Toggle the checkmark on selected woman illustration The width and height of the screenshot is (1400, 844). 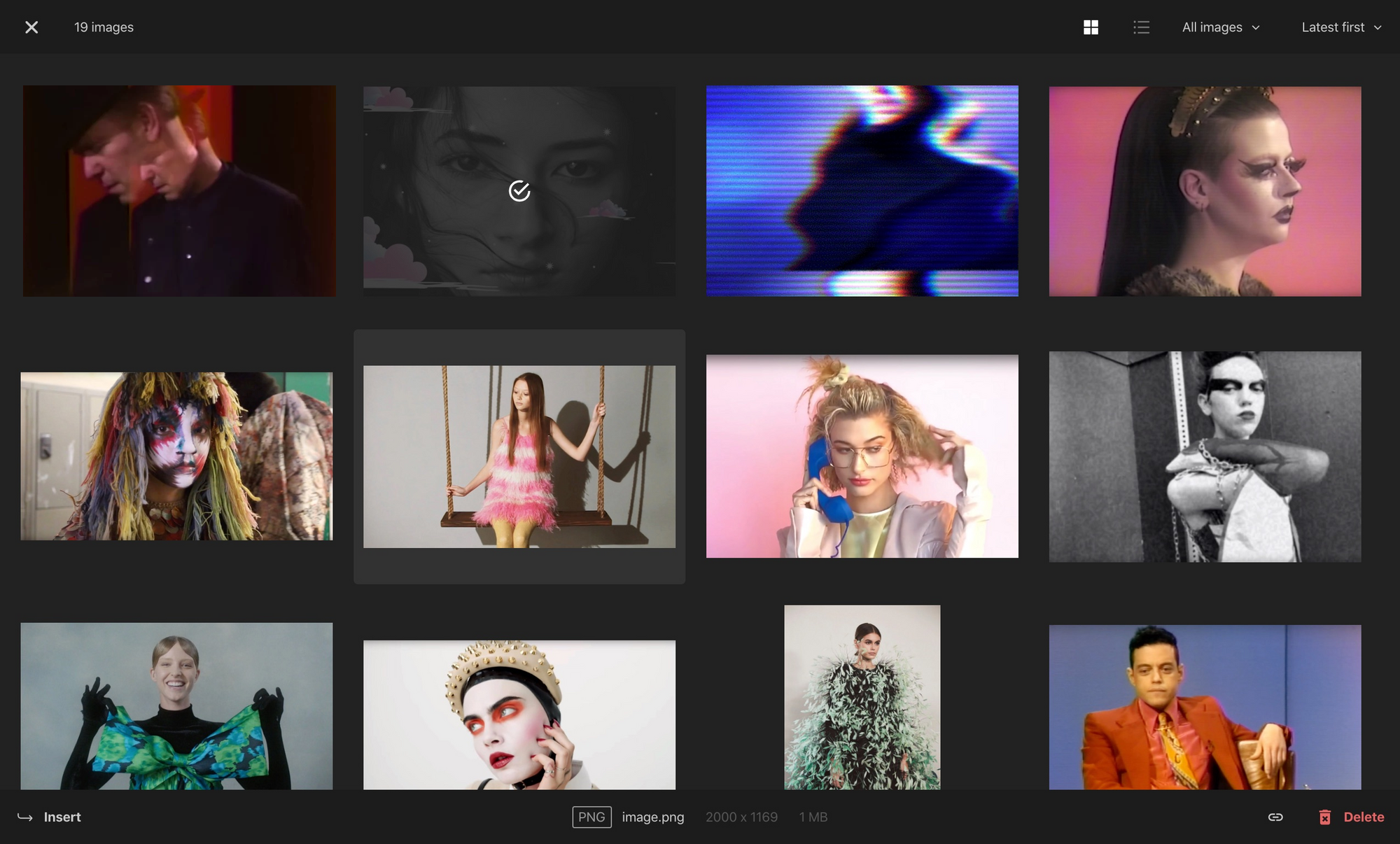pos(519,191)
